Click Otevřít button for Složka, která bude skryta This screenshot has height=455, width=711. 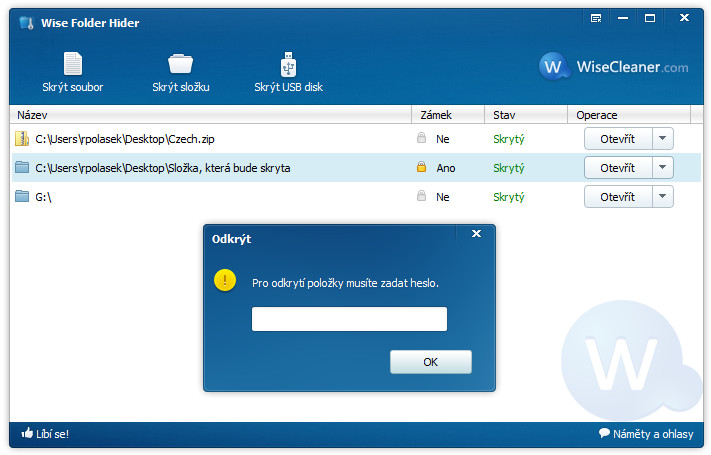point(618,168)
